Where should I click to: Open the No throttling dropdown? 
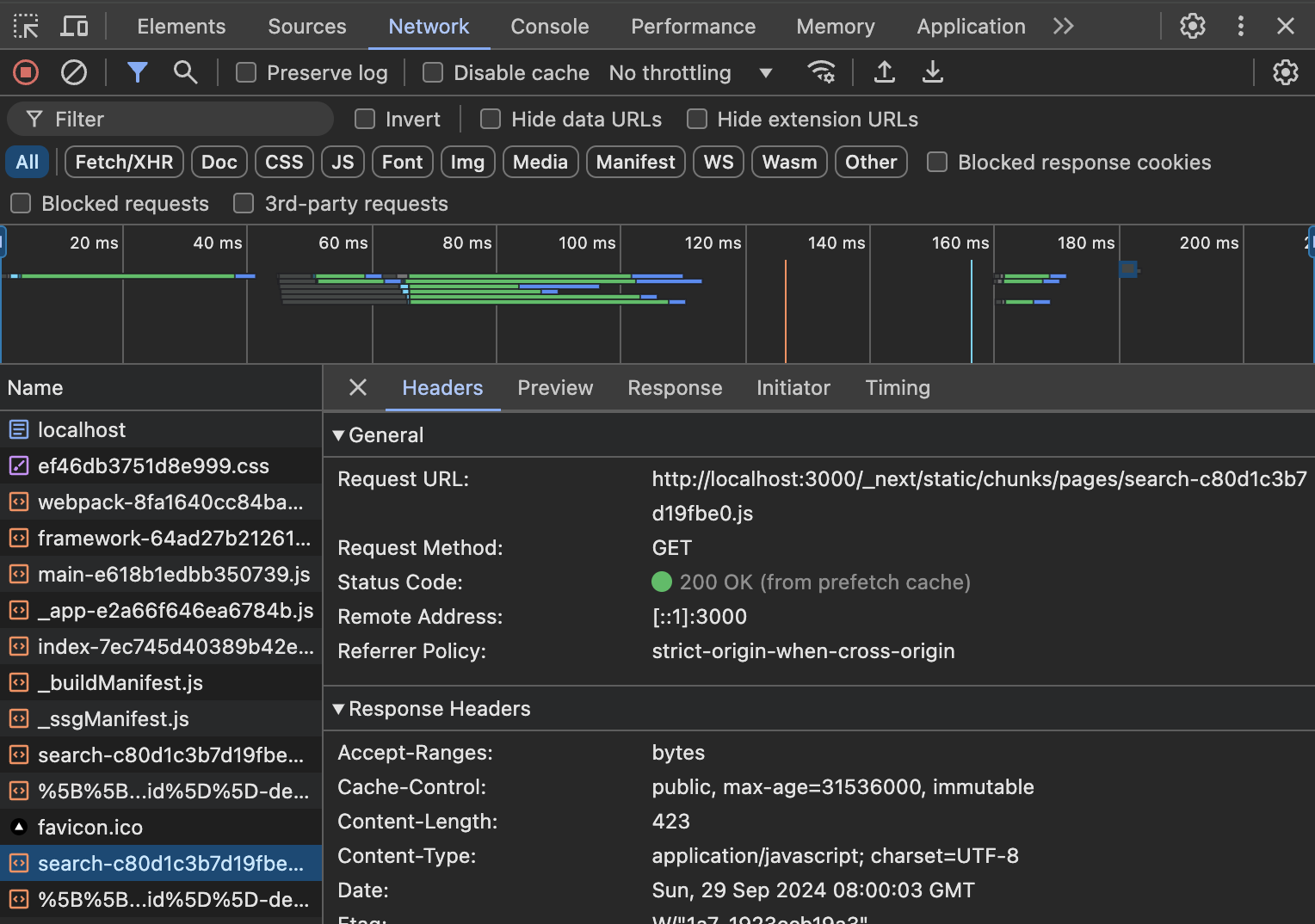click(689, 73)
